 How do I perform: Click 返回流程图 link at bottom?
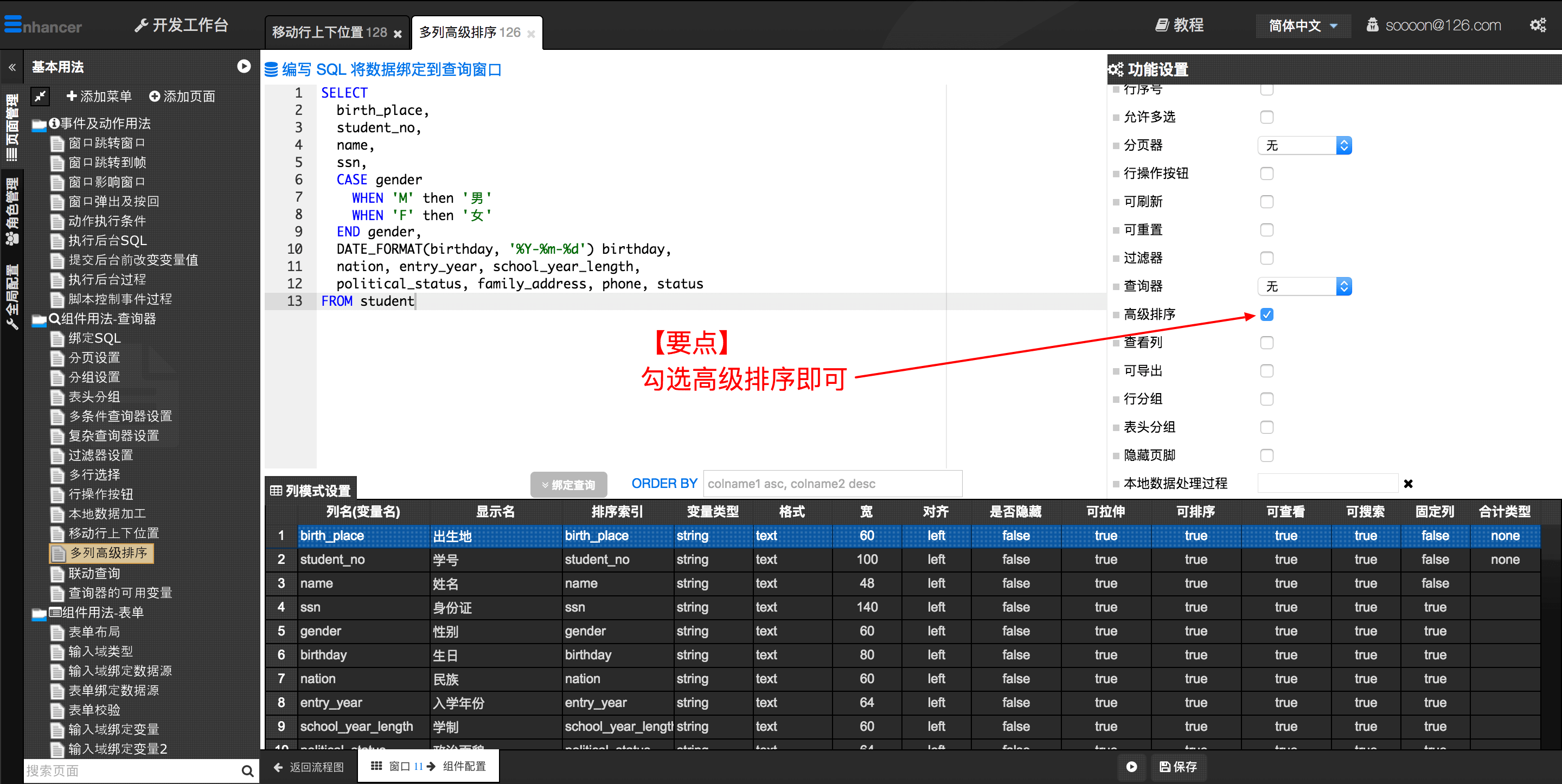click(x=309, y=767)
